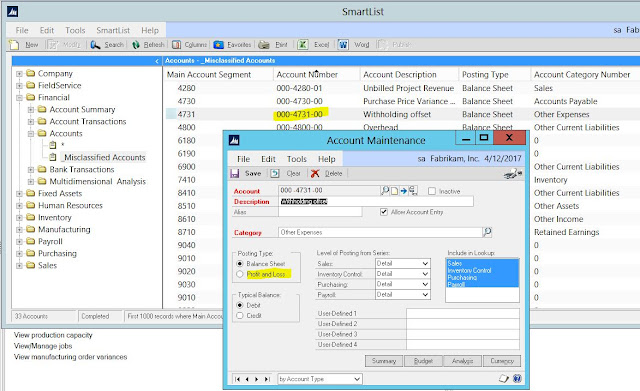Image resolution: width=640 pixels, height=391 pixels.
Task: Select Balance Sheet posting type radio
Action: (x=240, y=264)
